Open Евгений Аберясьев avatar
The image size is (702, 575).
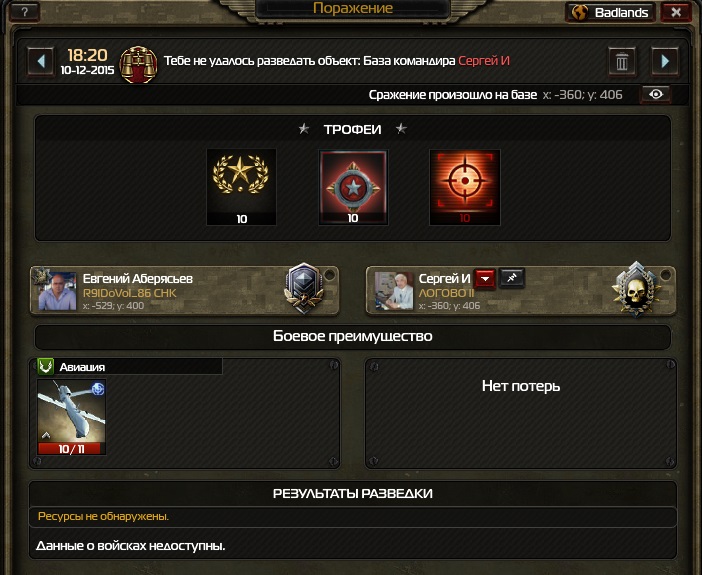pyautogui.click(x=57, y=291)
